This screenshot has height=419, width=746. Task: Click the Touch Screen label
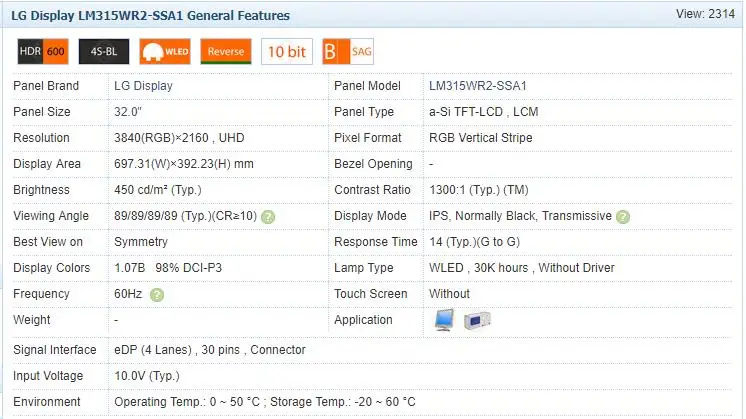(x=371, y=294)
